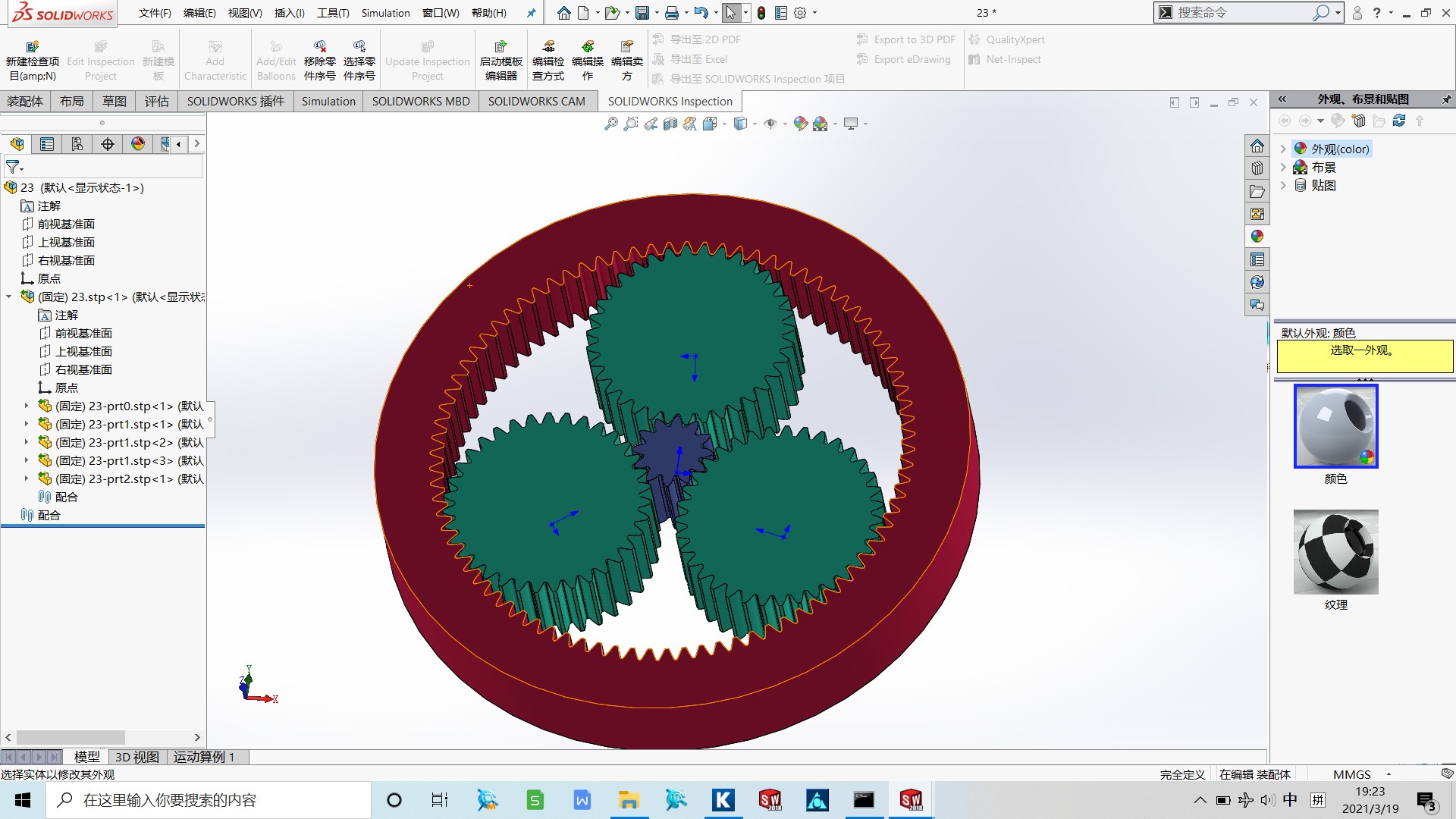Image resolution: width=1456 pixels, height=819 pixels.
Task: Click the feature tree horizontal scrollbar
Action: (71, 737)
